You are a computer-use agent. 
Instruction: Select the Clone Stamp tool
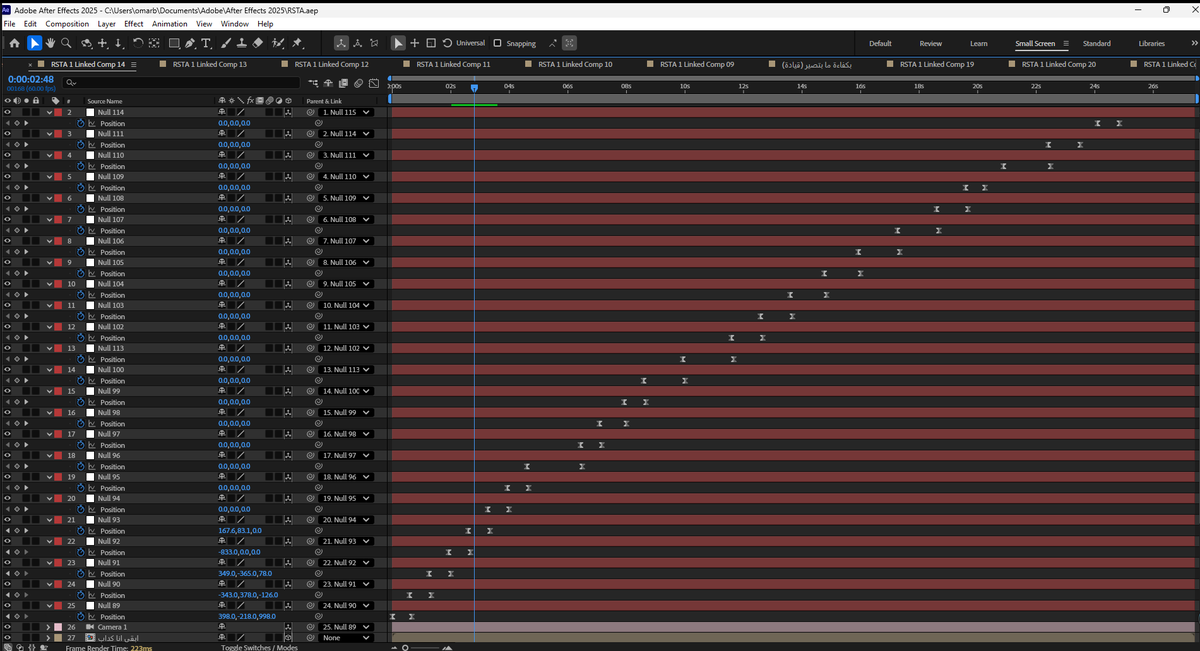[242, 43]
